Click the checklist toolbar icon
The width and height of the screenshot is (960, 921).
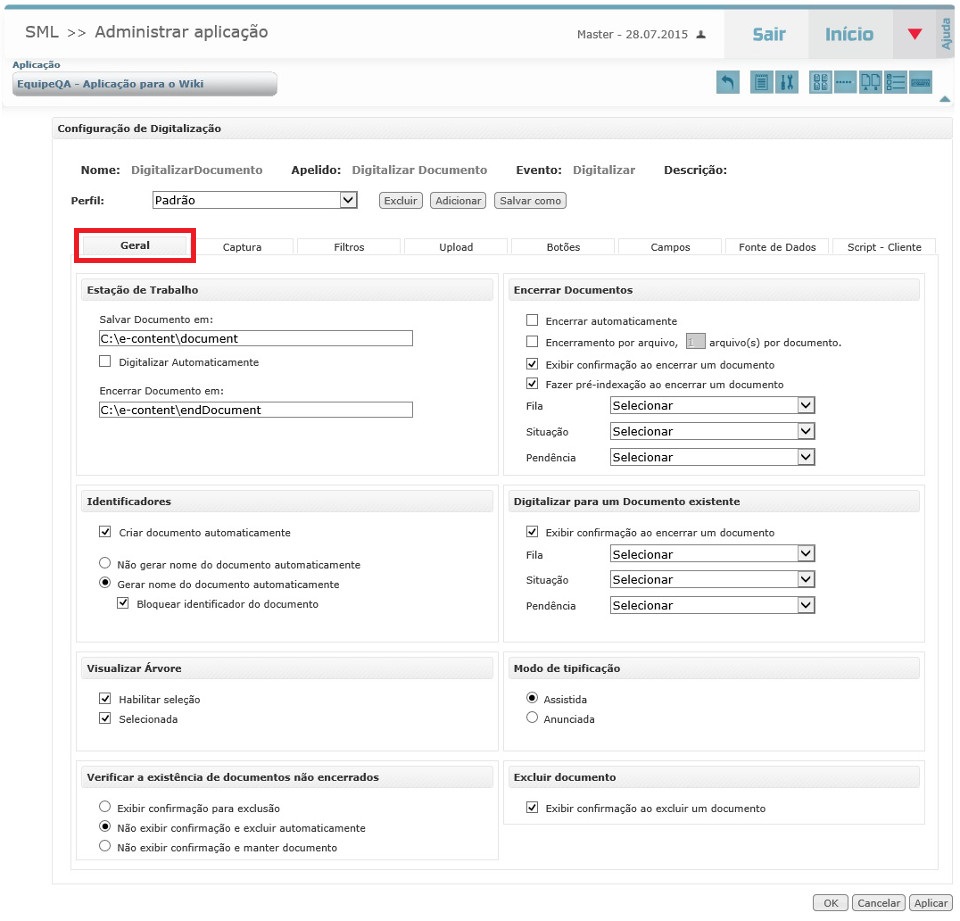click(896, 83)
